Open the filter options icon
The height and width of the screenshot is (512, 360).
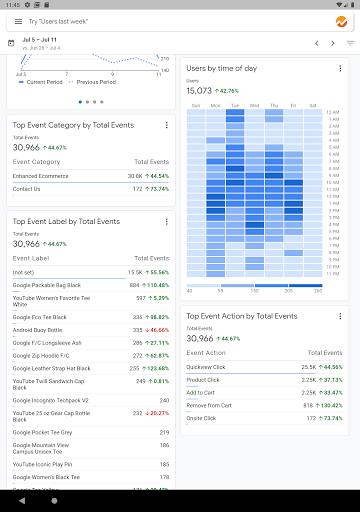(x=350, y=43)
